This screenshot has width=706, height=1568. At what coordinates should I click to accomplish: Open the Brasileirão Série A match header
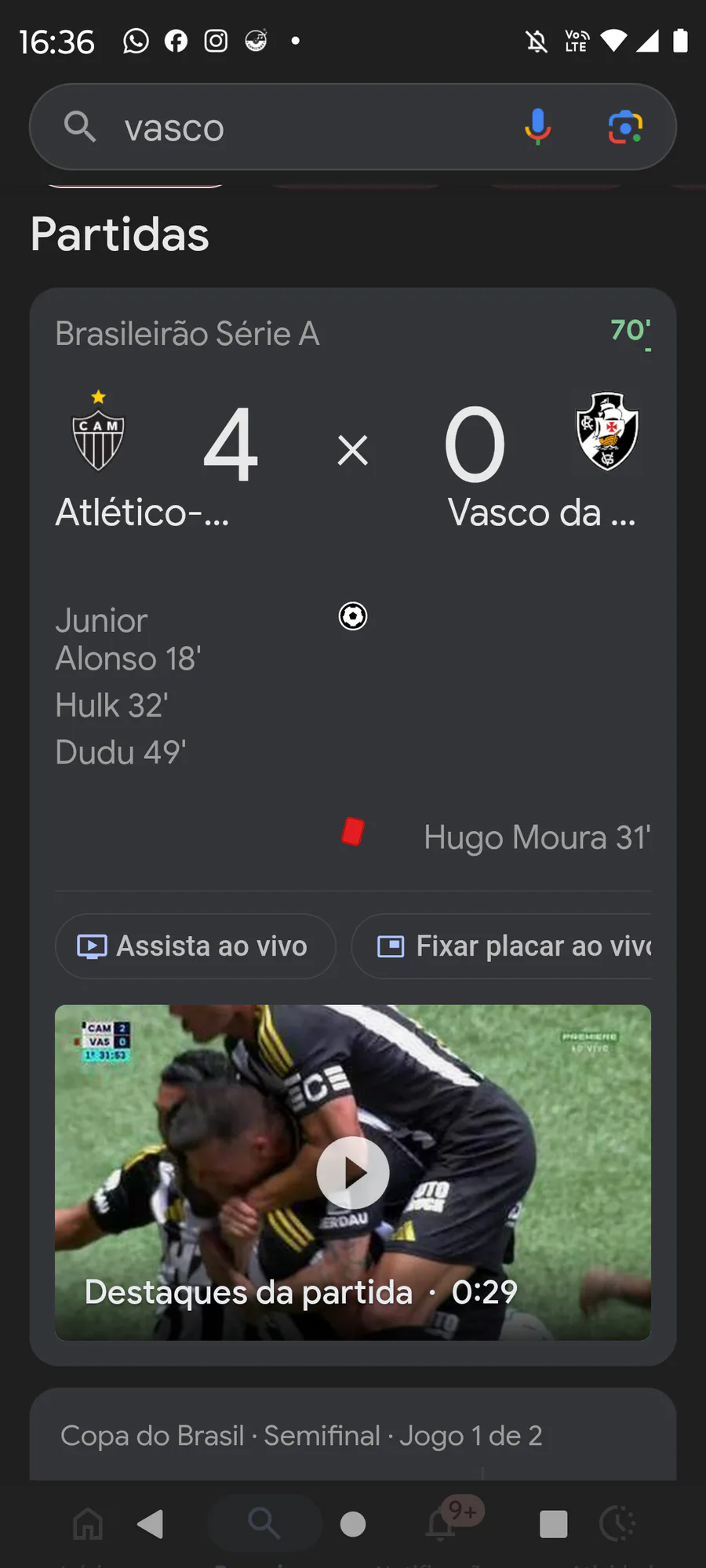coord(187,334)
